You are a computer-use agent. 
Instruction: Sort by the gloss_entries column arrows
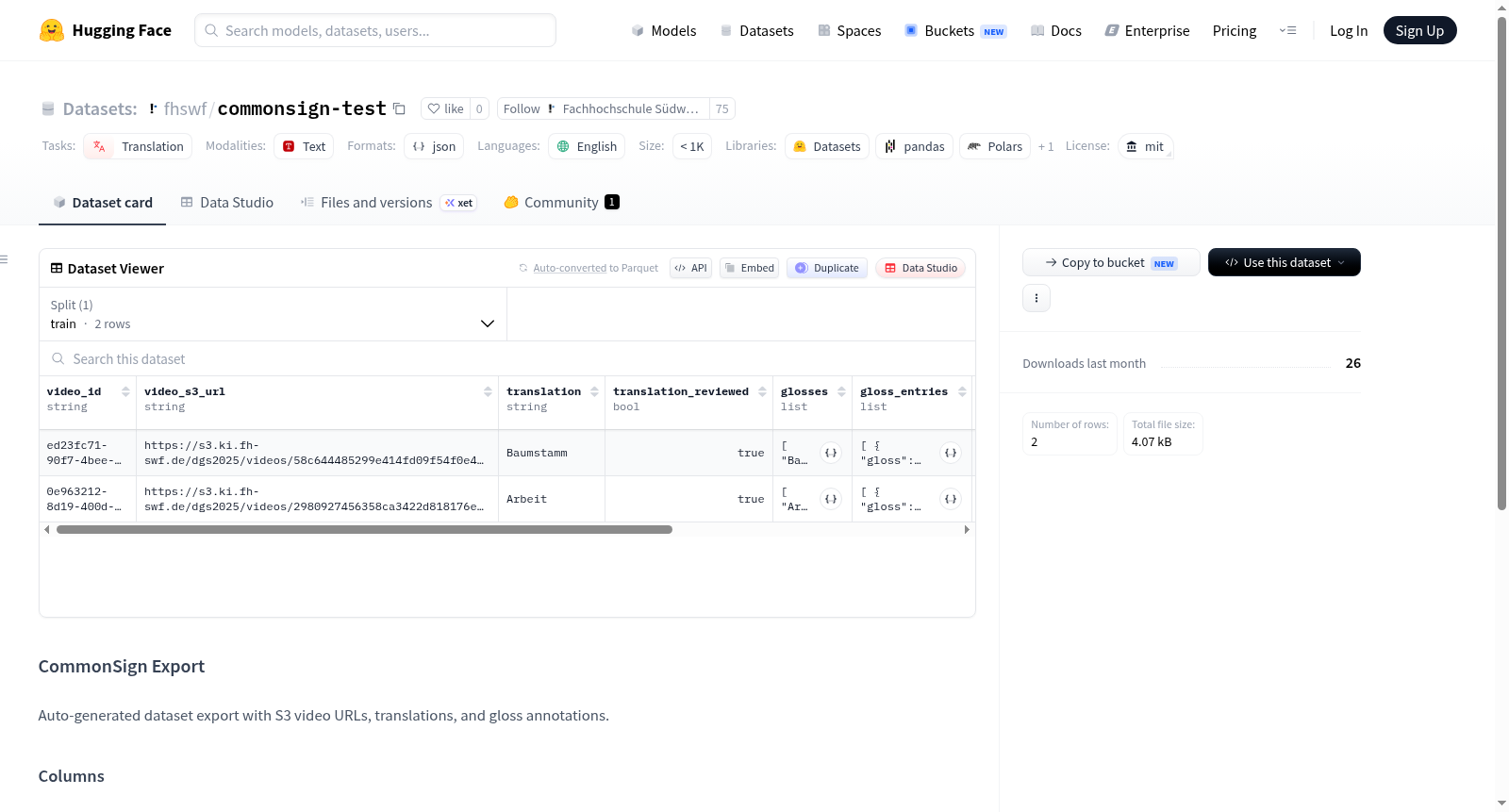tap(962, 391)
